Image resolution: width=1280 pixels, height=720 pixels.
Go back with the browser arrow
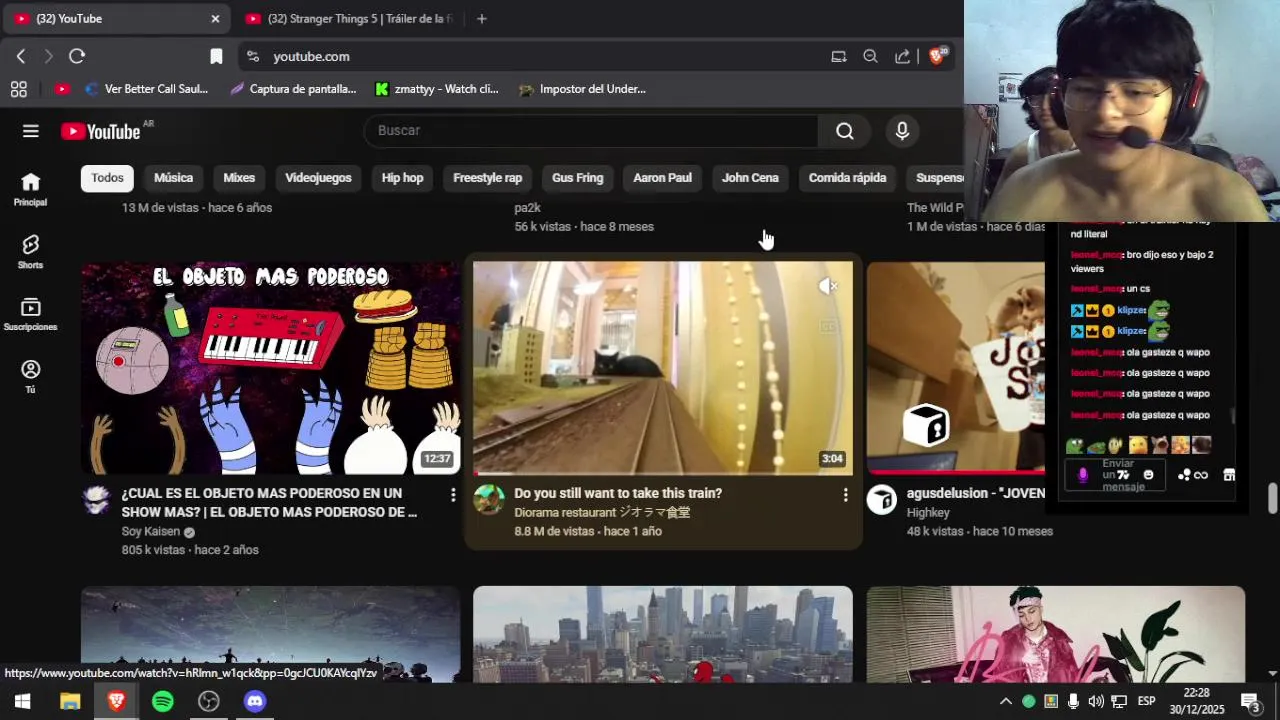pyautogui.click(x=21, y=56)
